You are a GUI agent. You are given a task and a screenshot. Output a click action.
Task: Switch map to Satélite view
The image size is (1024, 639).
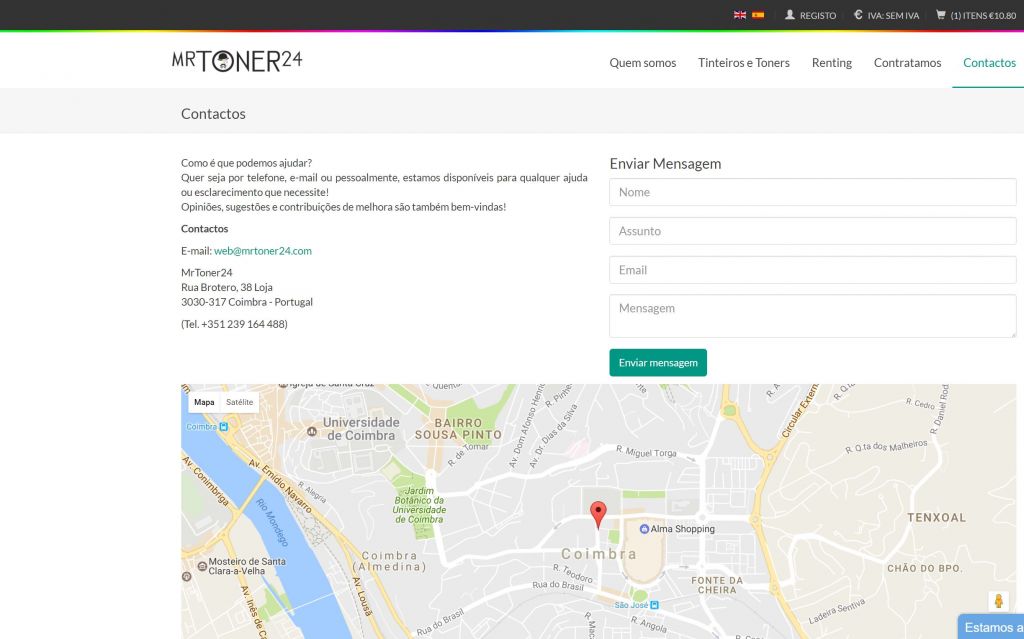click(240, 402)
